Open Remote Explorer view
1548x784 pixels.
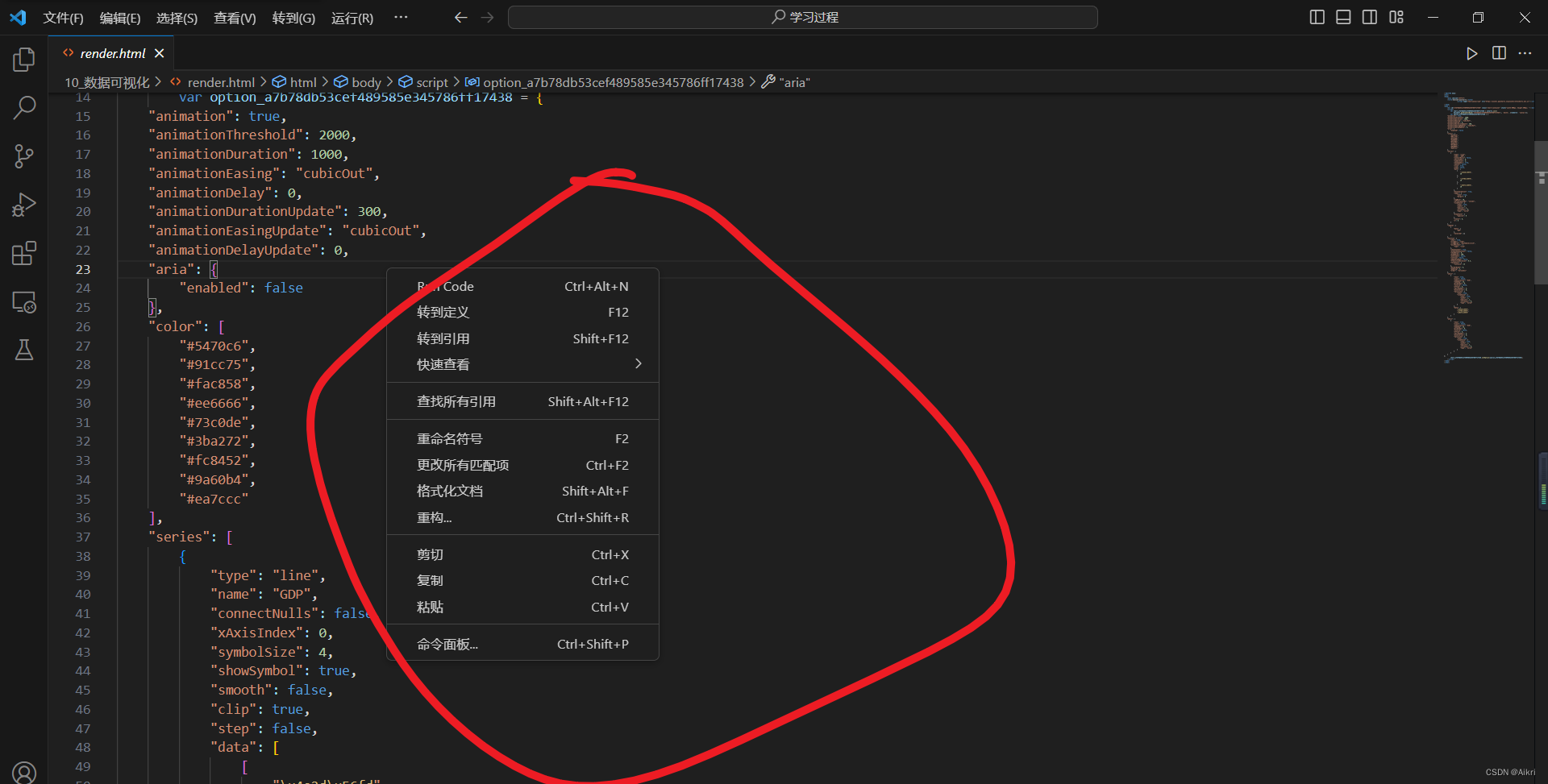24,302
